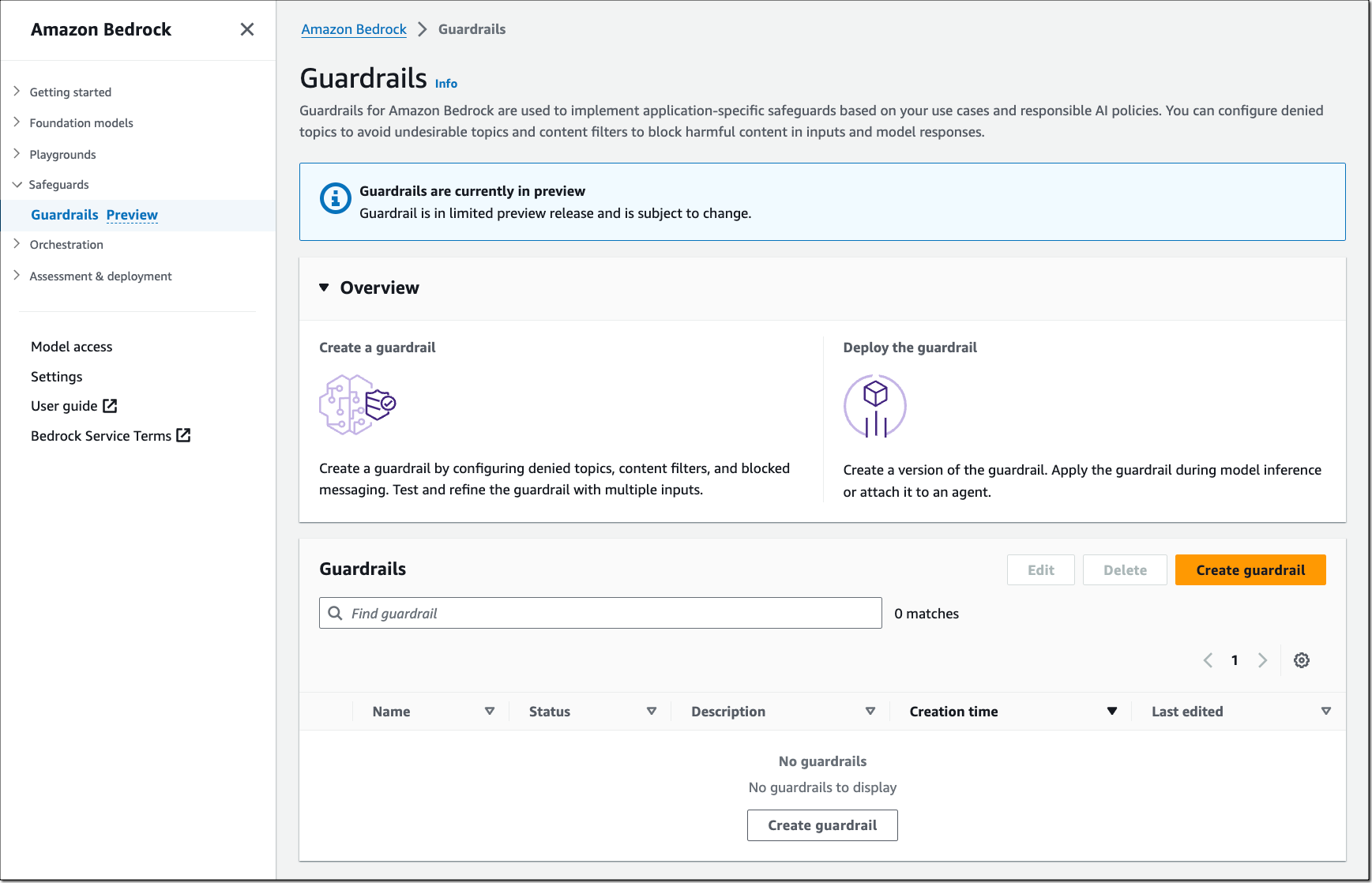Viewport: 1372px width, 883px height.
Task: Open the table preferences gear icon
Action: 1301,660
